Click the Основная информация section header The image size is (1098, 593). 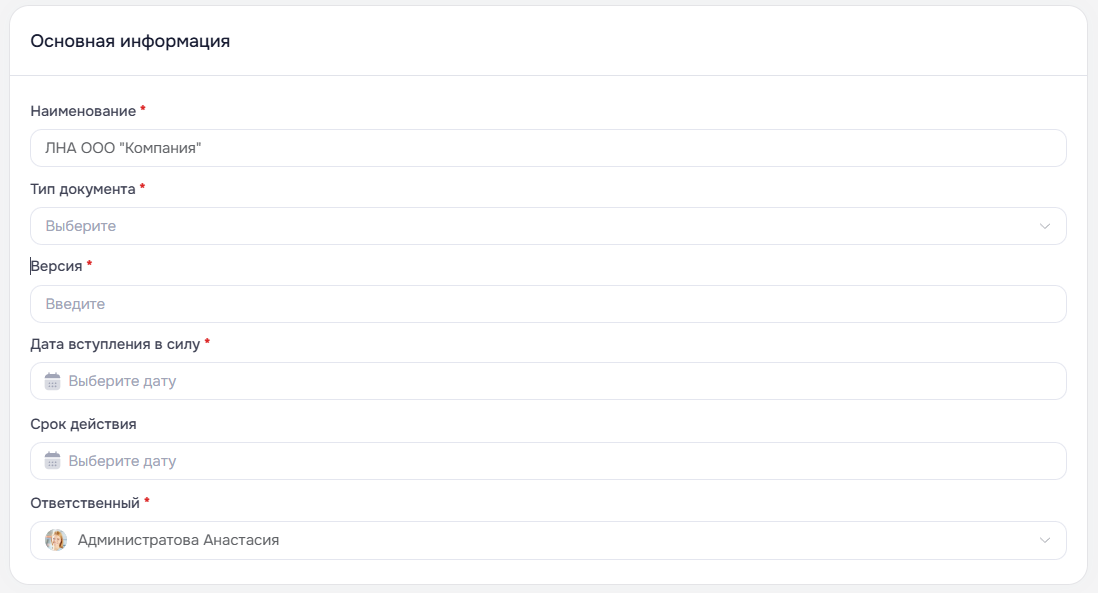(x=130, y=41)
